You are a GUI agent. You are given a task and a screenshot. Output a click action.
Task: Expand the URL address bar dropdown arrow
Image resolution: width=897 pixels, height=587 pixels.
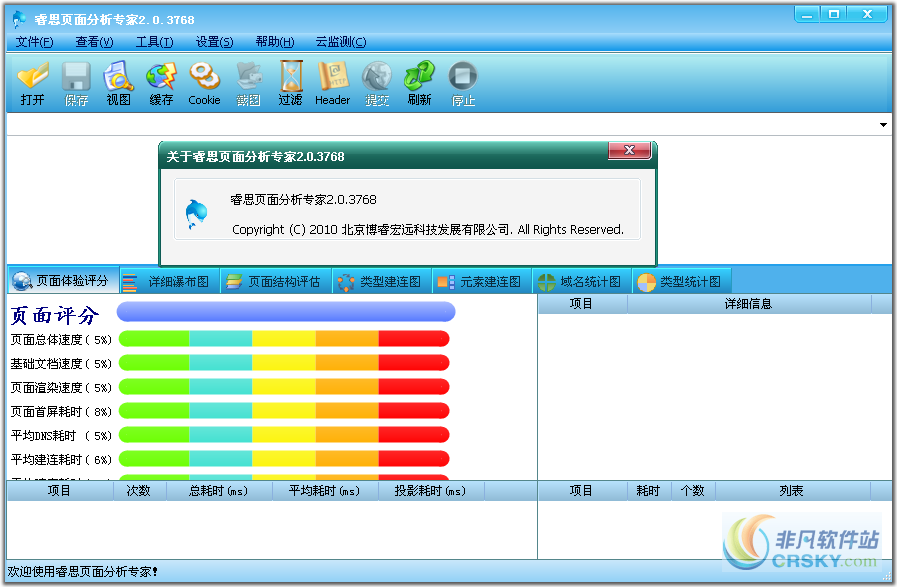point(883,125)
